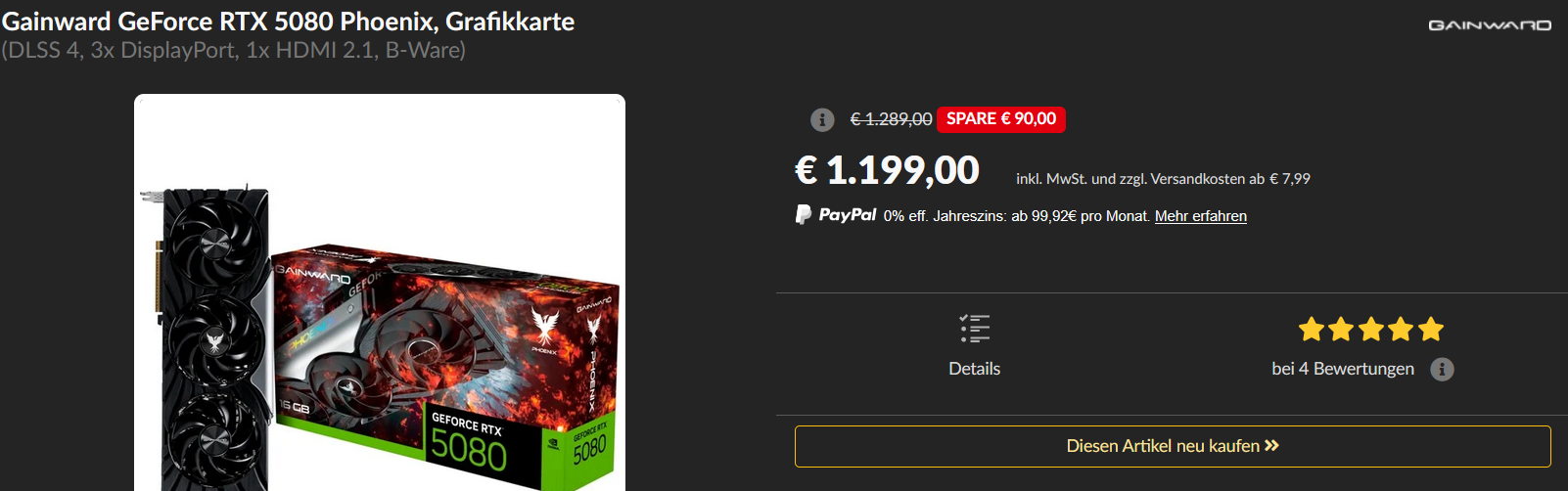Click the middle (third) rating star
The height and width of the screenshot is (491, 1568).
coord(1371,330)
